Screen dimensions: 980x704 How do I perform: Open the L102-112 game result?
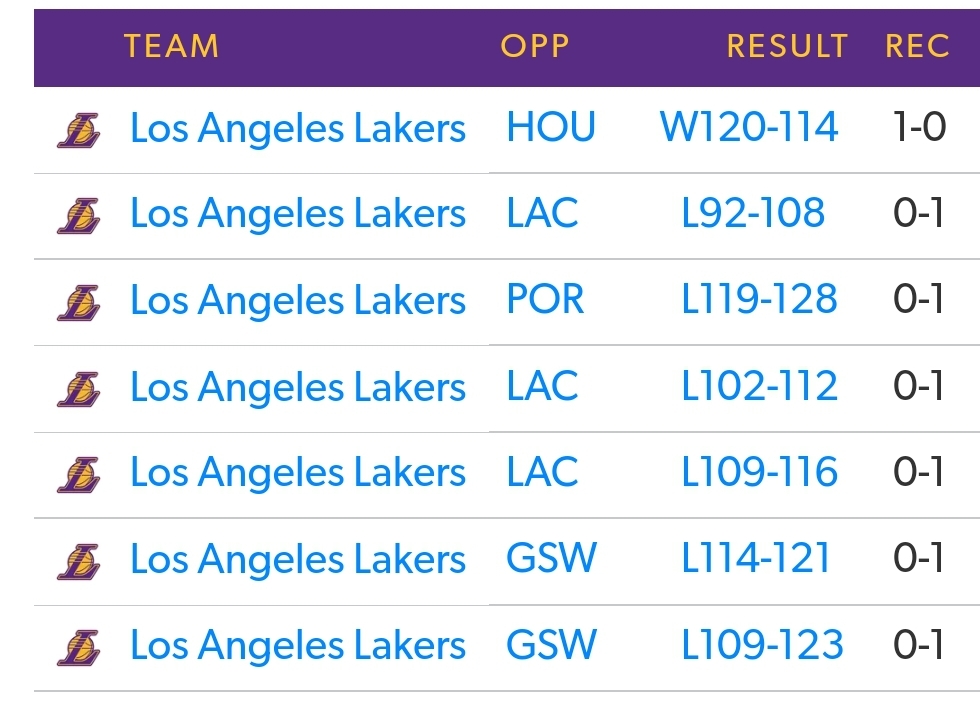[x=759, y=386]
